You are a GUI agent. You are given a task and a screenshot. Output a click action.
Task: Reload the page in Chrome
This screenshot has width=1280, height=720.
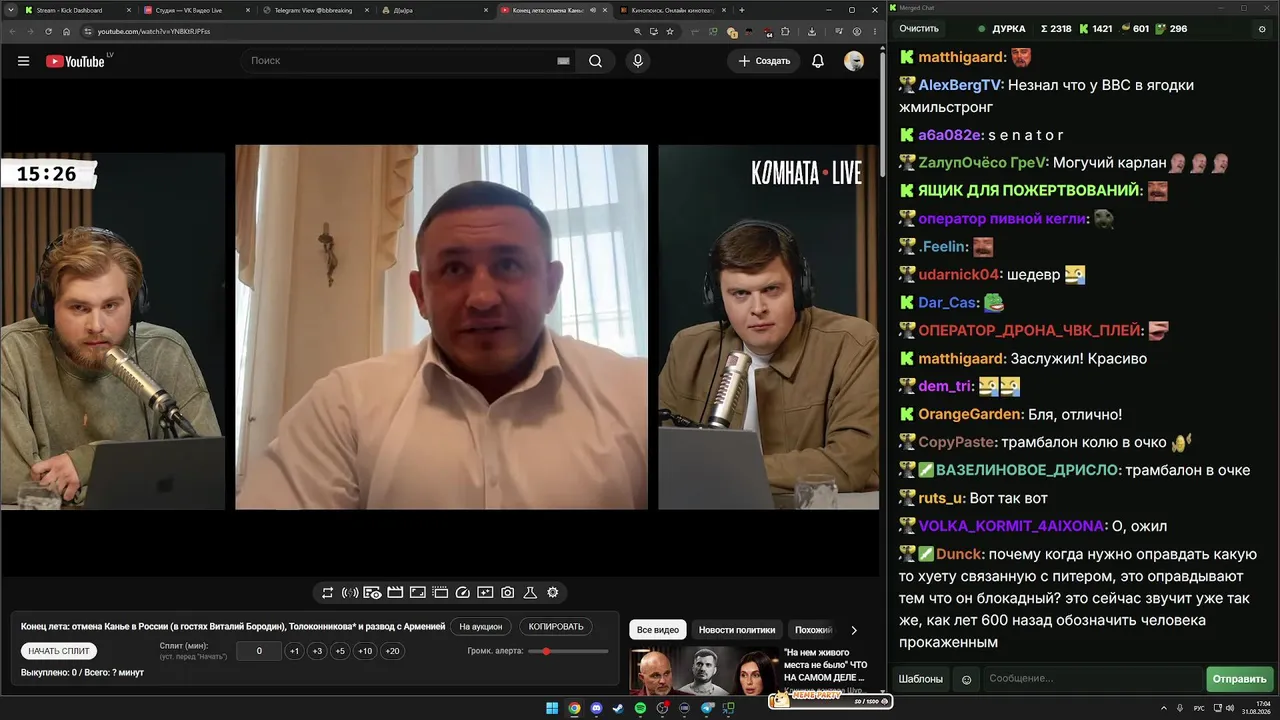[48, 31]
